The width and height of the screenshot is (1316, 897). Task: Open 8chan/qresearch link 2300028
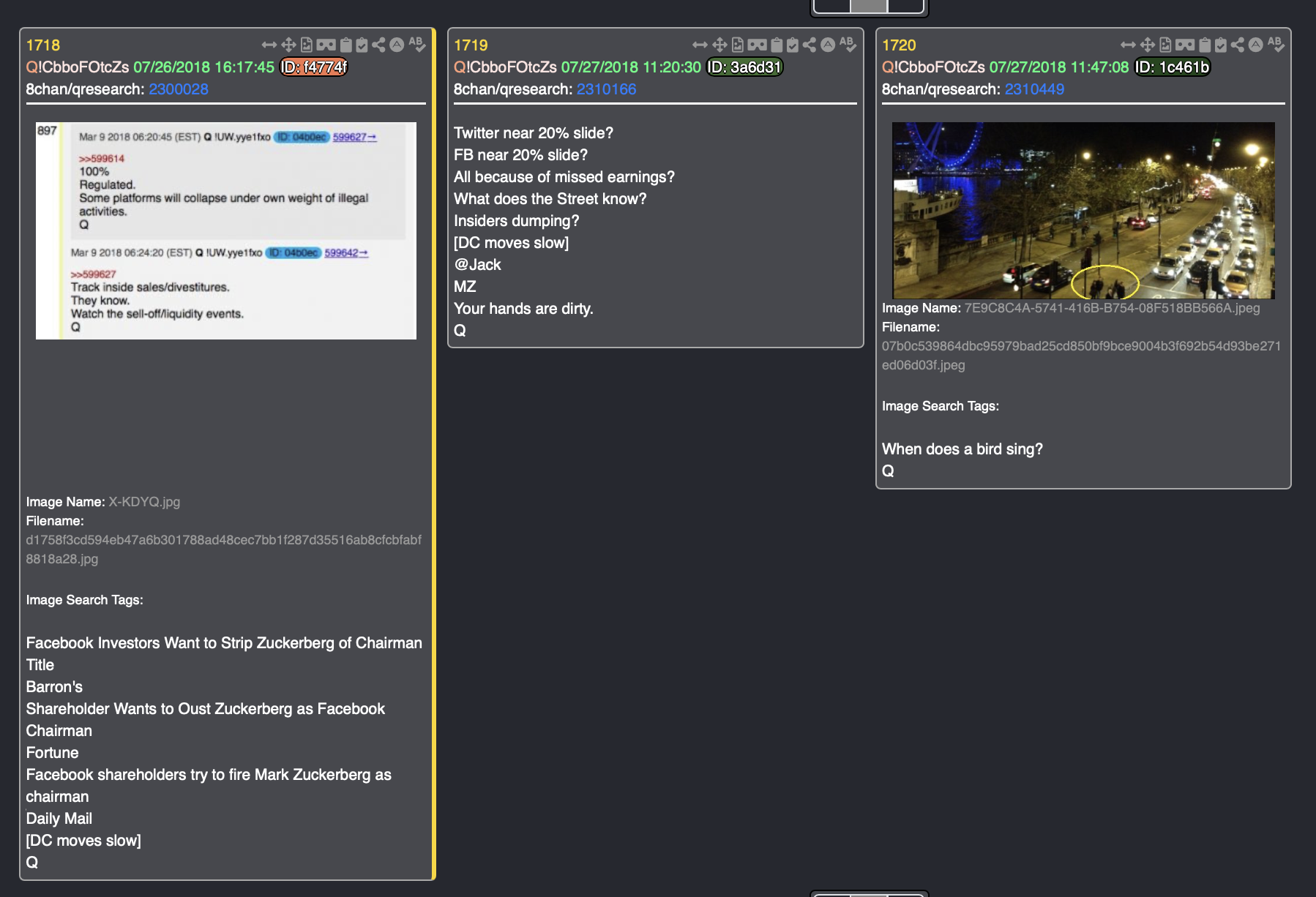point(179,89)
